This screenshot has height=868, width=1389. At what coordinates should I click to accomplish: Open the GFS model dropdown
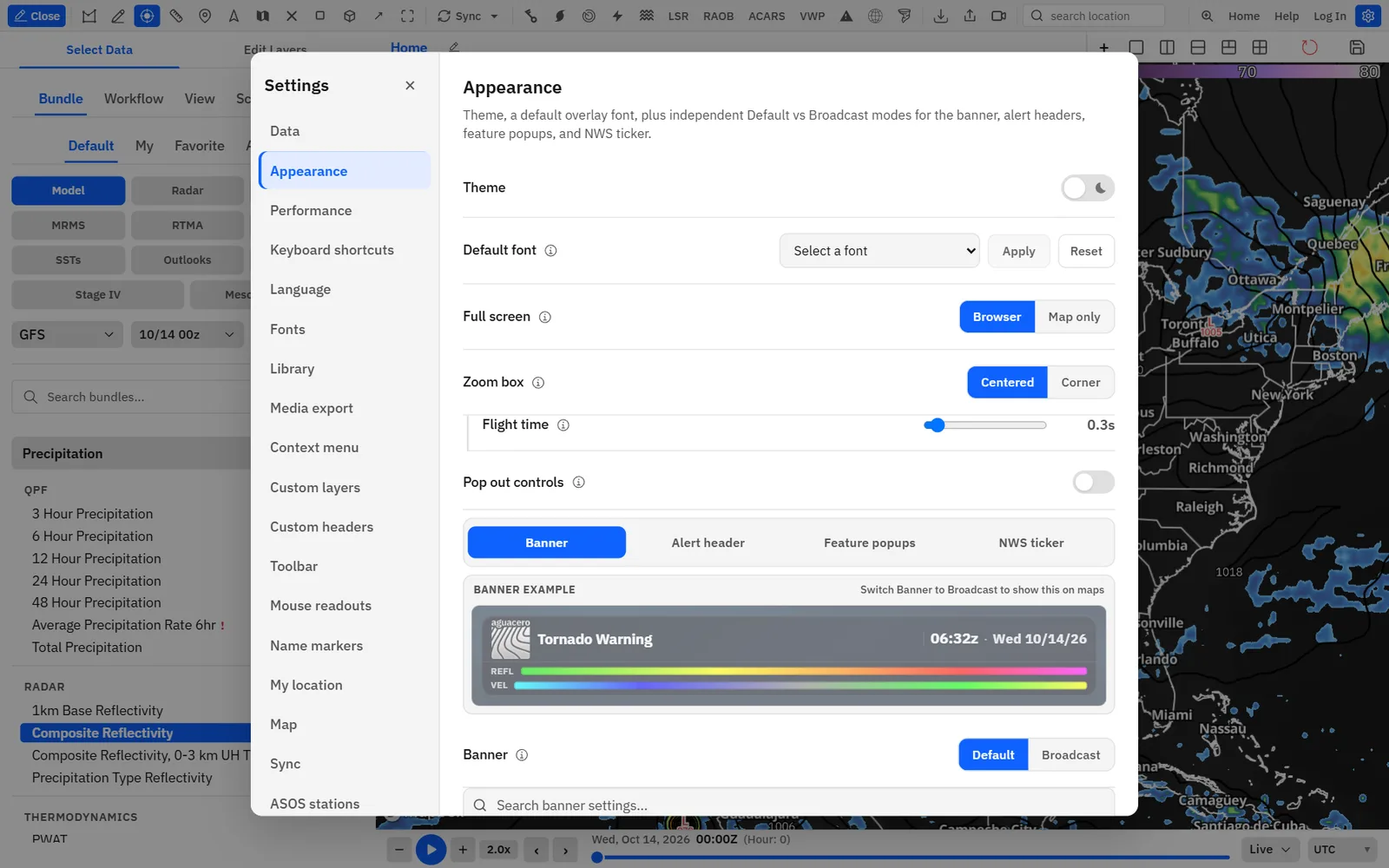click(67, 334)
